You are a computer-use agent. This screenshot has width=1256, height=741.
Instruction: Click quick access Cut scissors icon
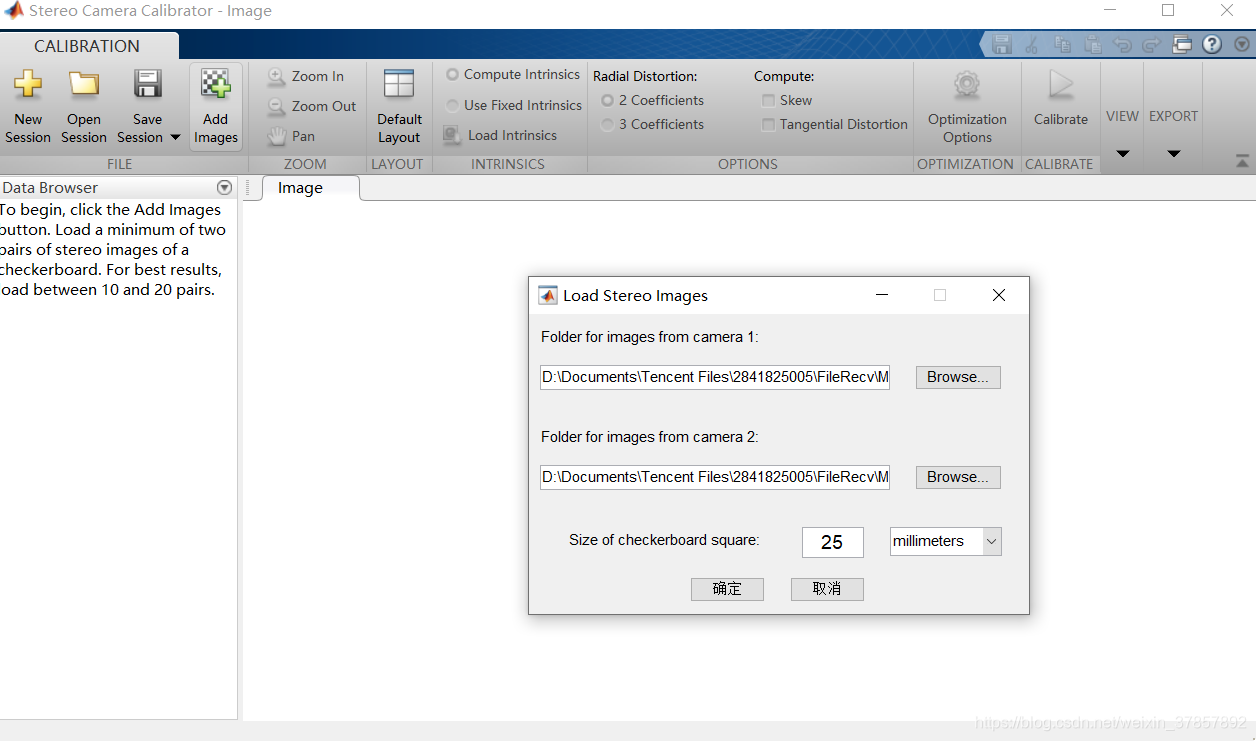pos(1032,44)
